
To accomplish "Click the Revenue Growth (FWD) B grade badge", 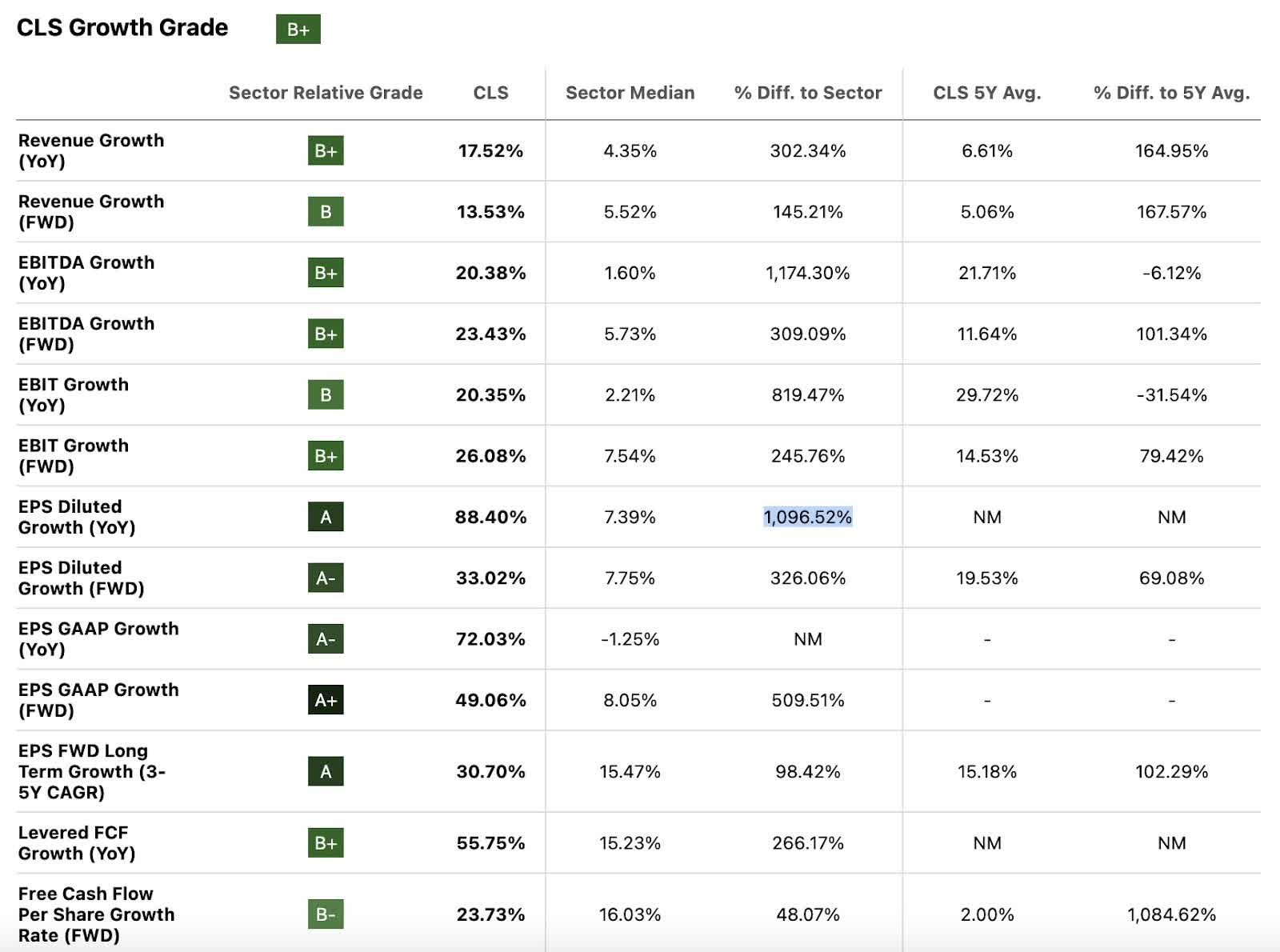I will point(326,212).
